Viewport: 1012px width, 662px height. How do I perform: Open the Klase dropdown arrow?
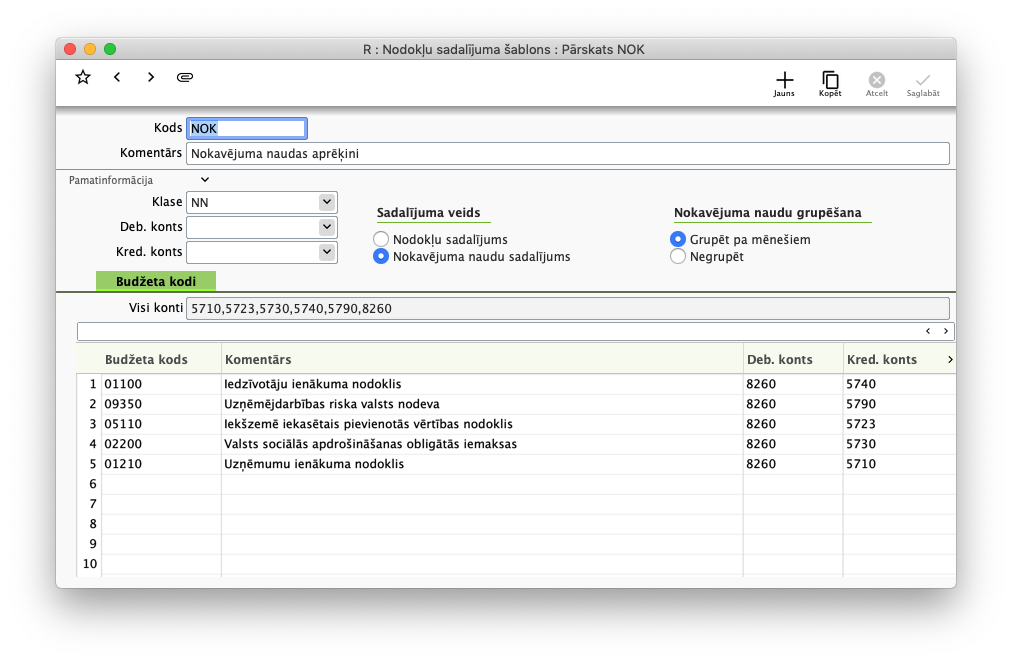[x=327, y=202]
